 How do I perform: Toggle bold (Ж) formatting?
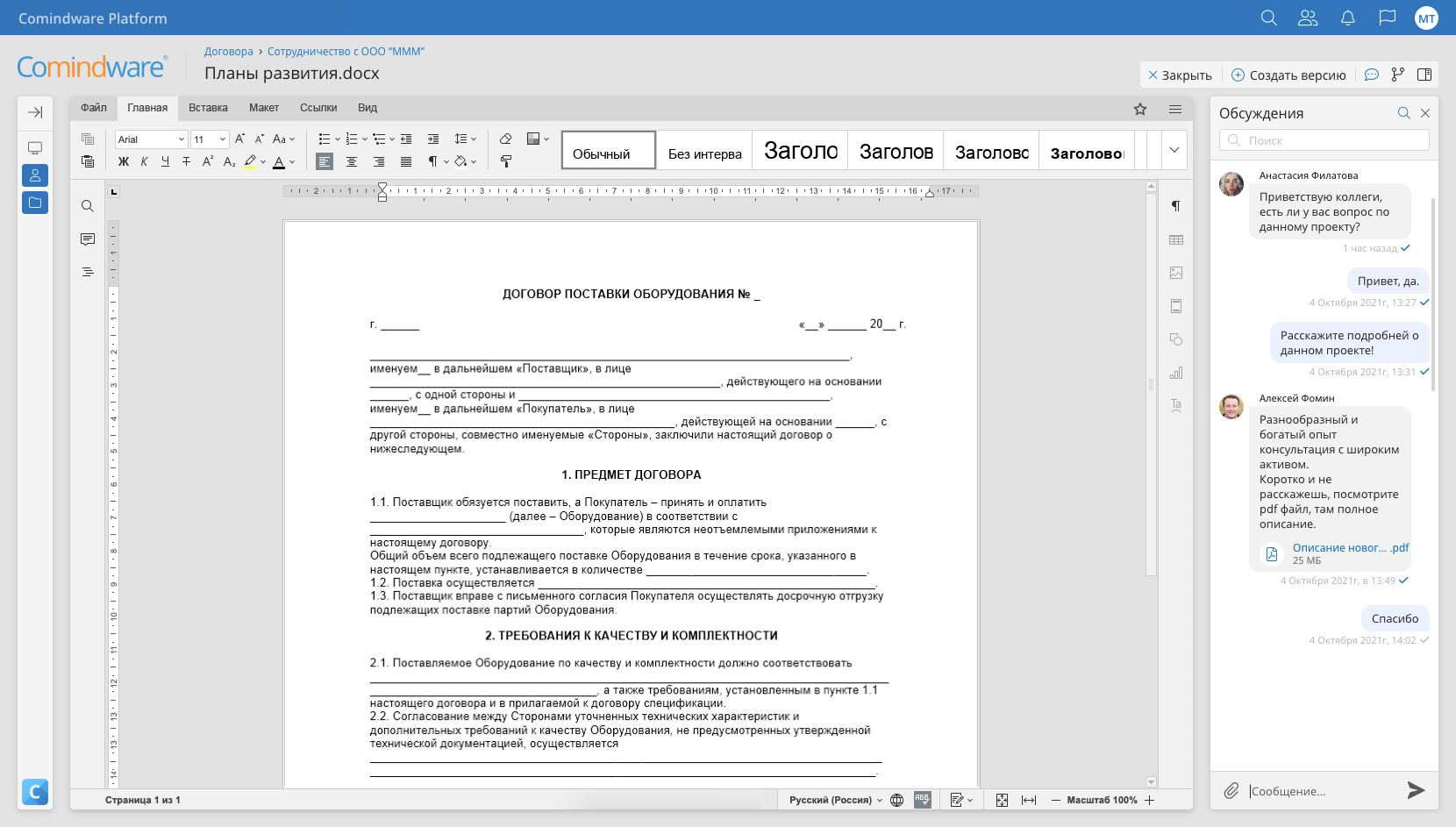124,161
